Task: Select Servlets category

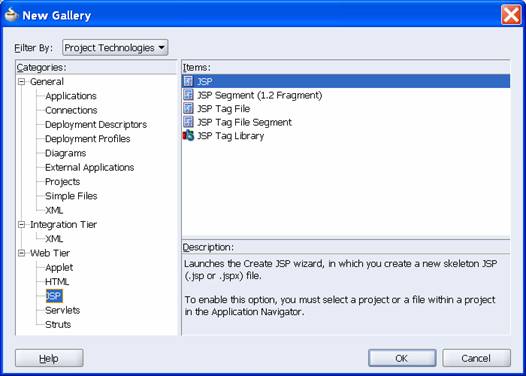Action: pyautogui.click(x=62, y=310)
